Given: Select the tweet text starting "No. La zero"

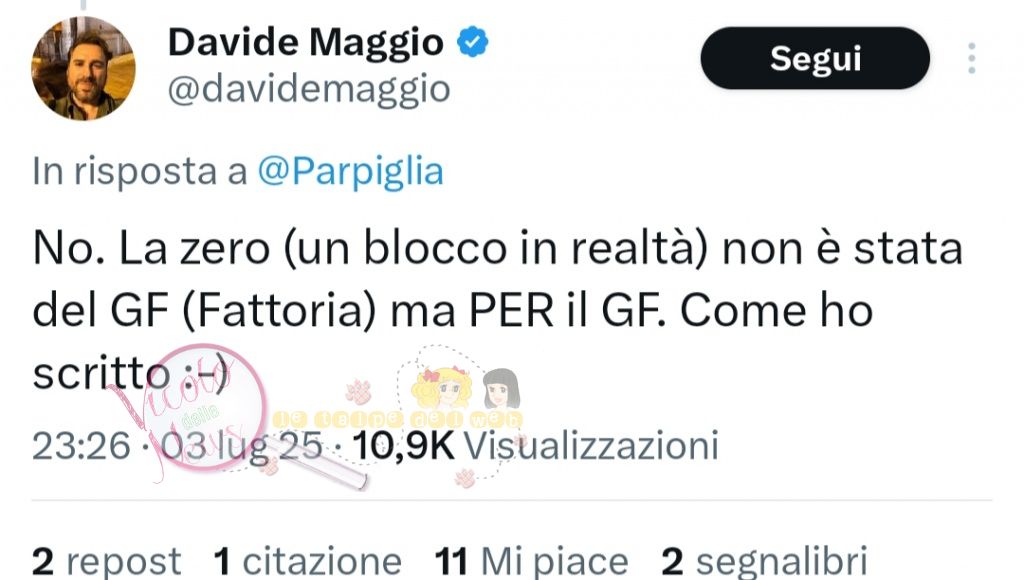Looking at the screenshot, I should point(497,311).
